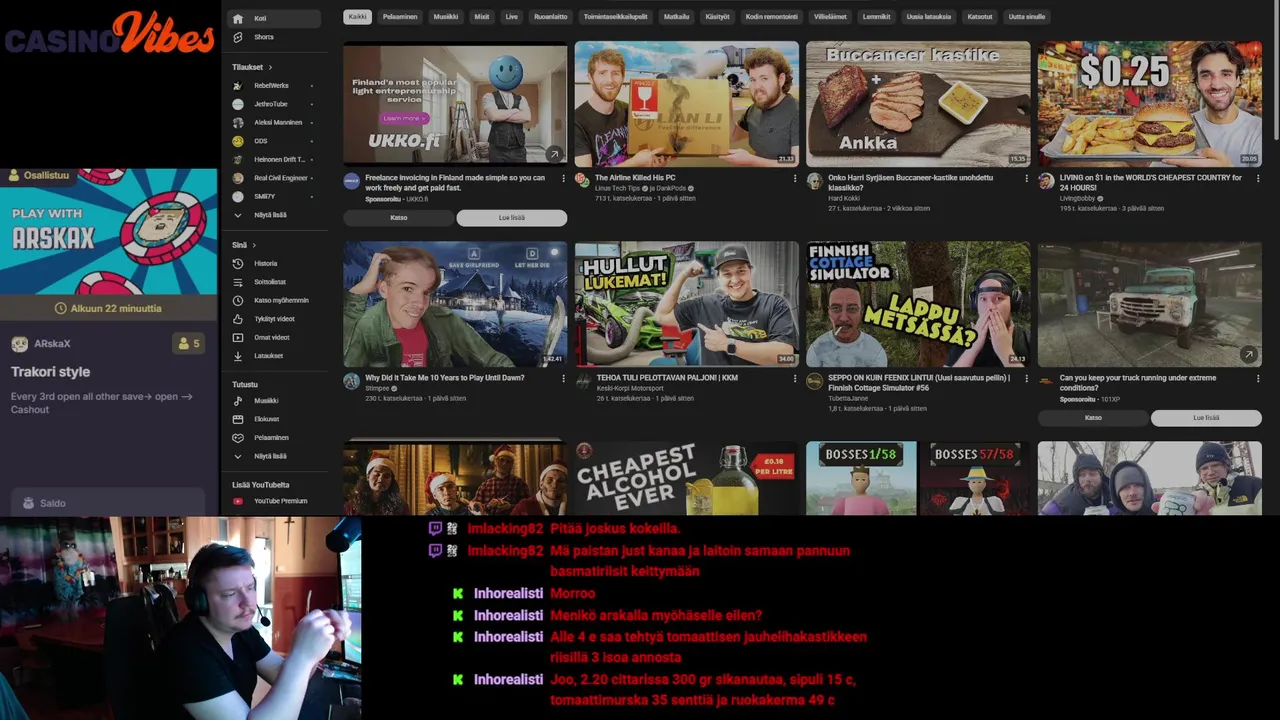Screen dimensions: 1280x720
Task: Open HULLUT LUKEMAT video thumbnail
Action: tap(687, 304)
